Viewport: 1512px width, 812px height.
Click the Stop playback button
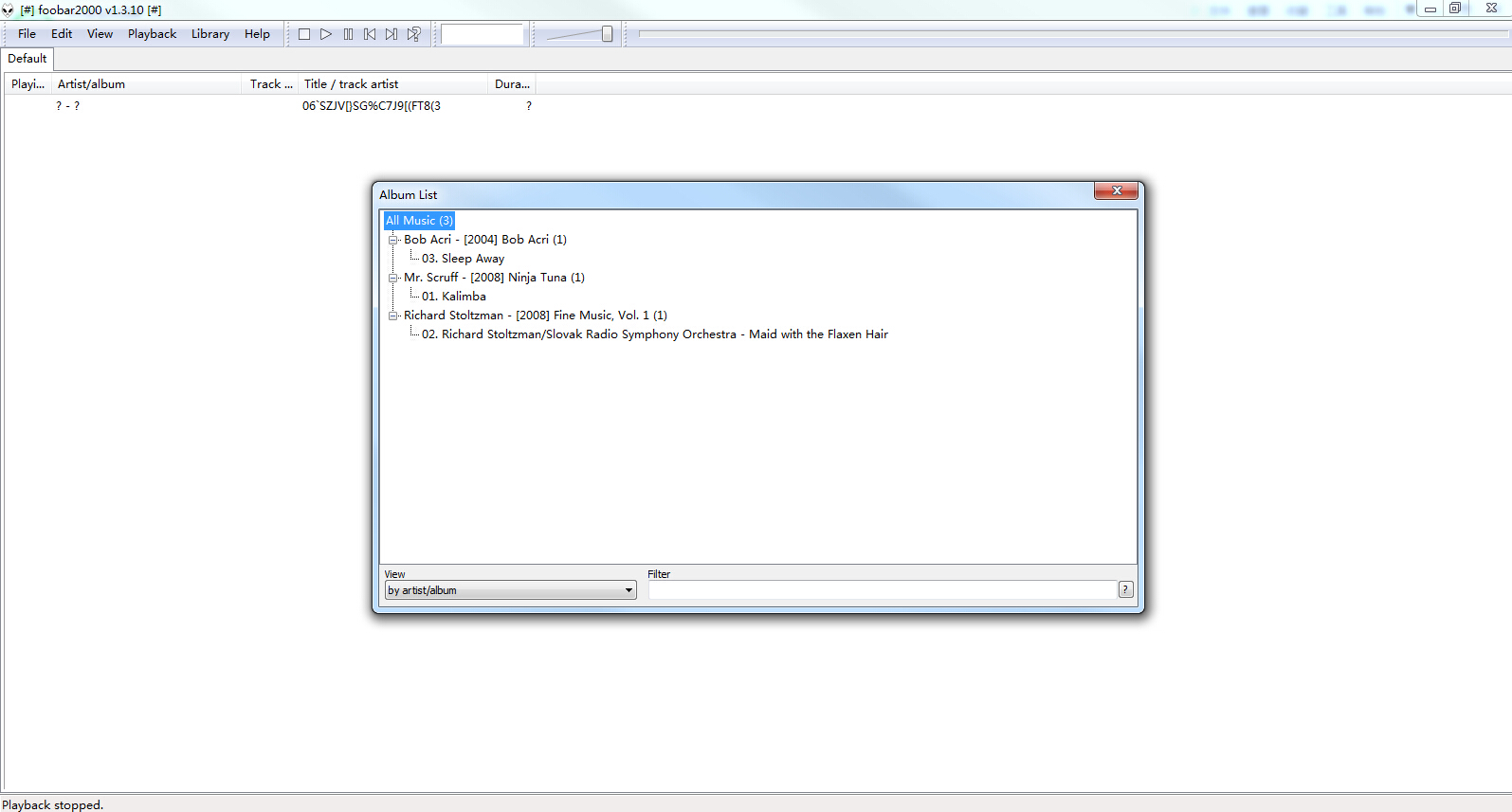[x=304, y=34]
